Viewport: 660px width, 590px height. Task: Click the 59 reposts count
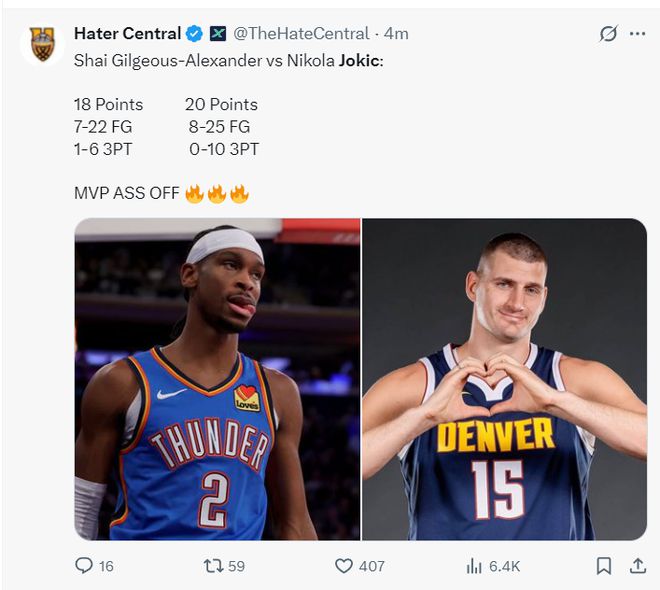(236, 566)
